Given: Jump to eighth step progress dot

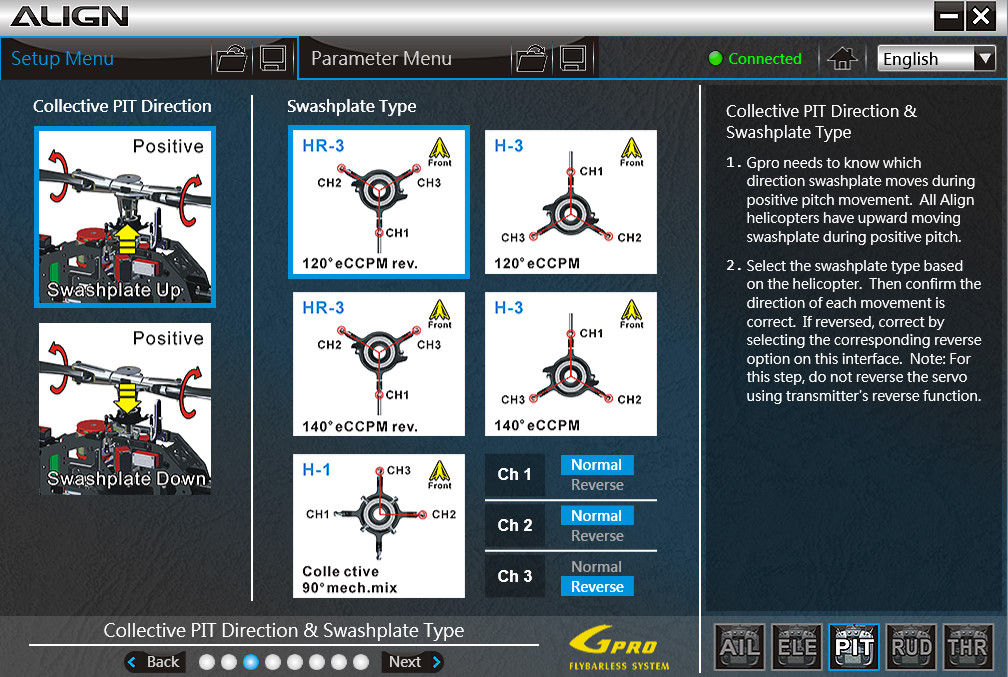Looking at the screenshot, I should (x=361, y=662).
